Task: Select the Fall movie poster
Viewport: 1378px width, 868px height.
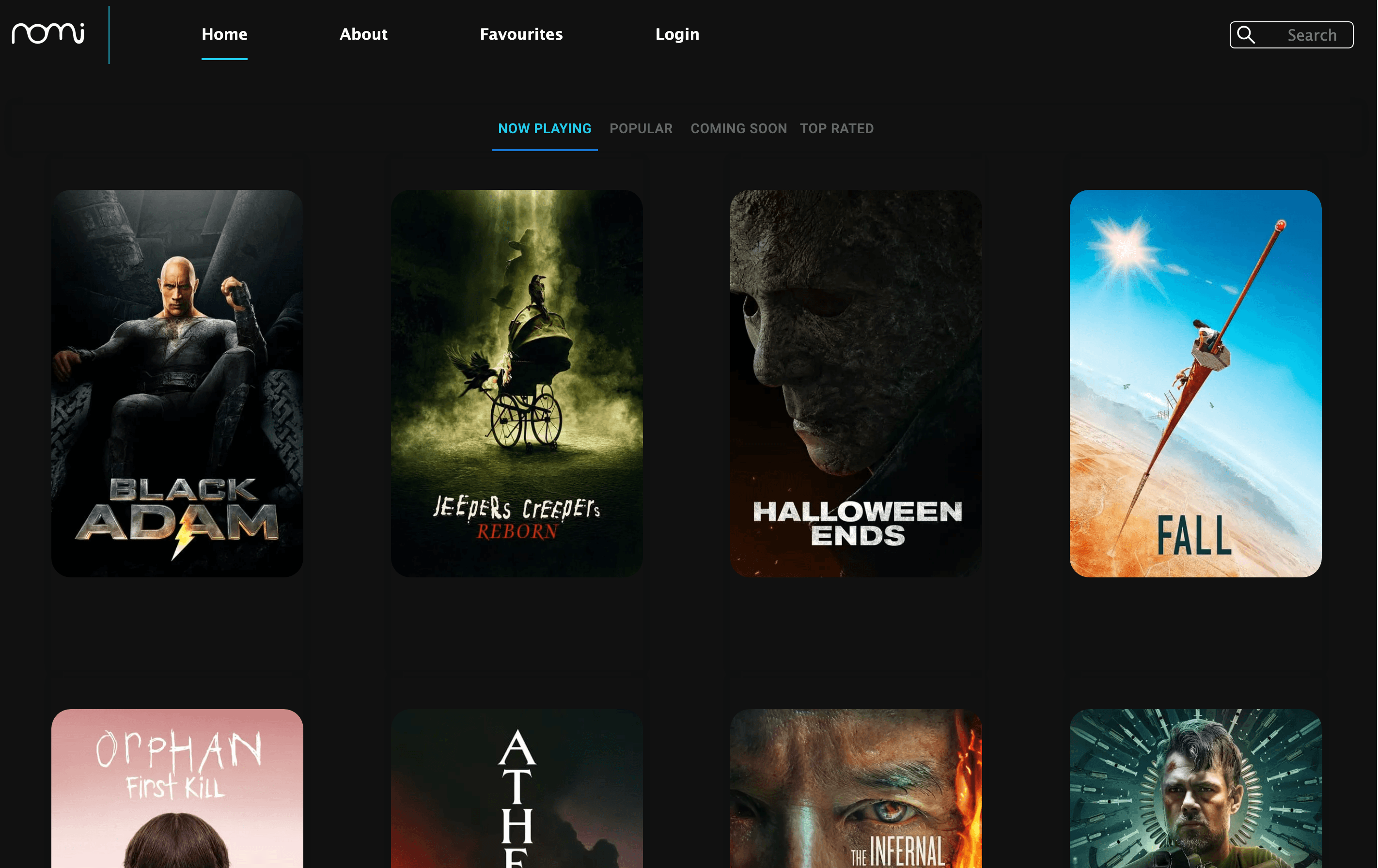Action: (x=1196, y=382)
